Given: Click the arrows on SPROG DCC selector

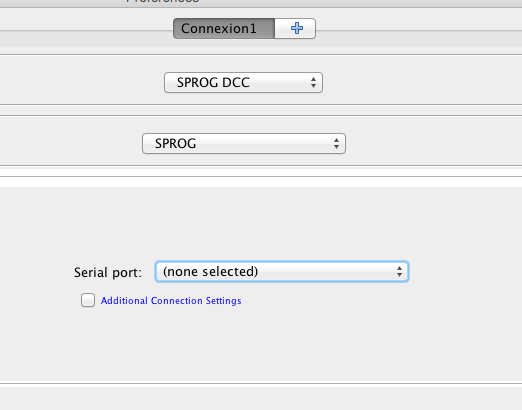Looking at the screenshot, I should tap(313, 83).
